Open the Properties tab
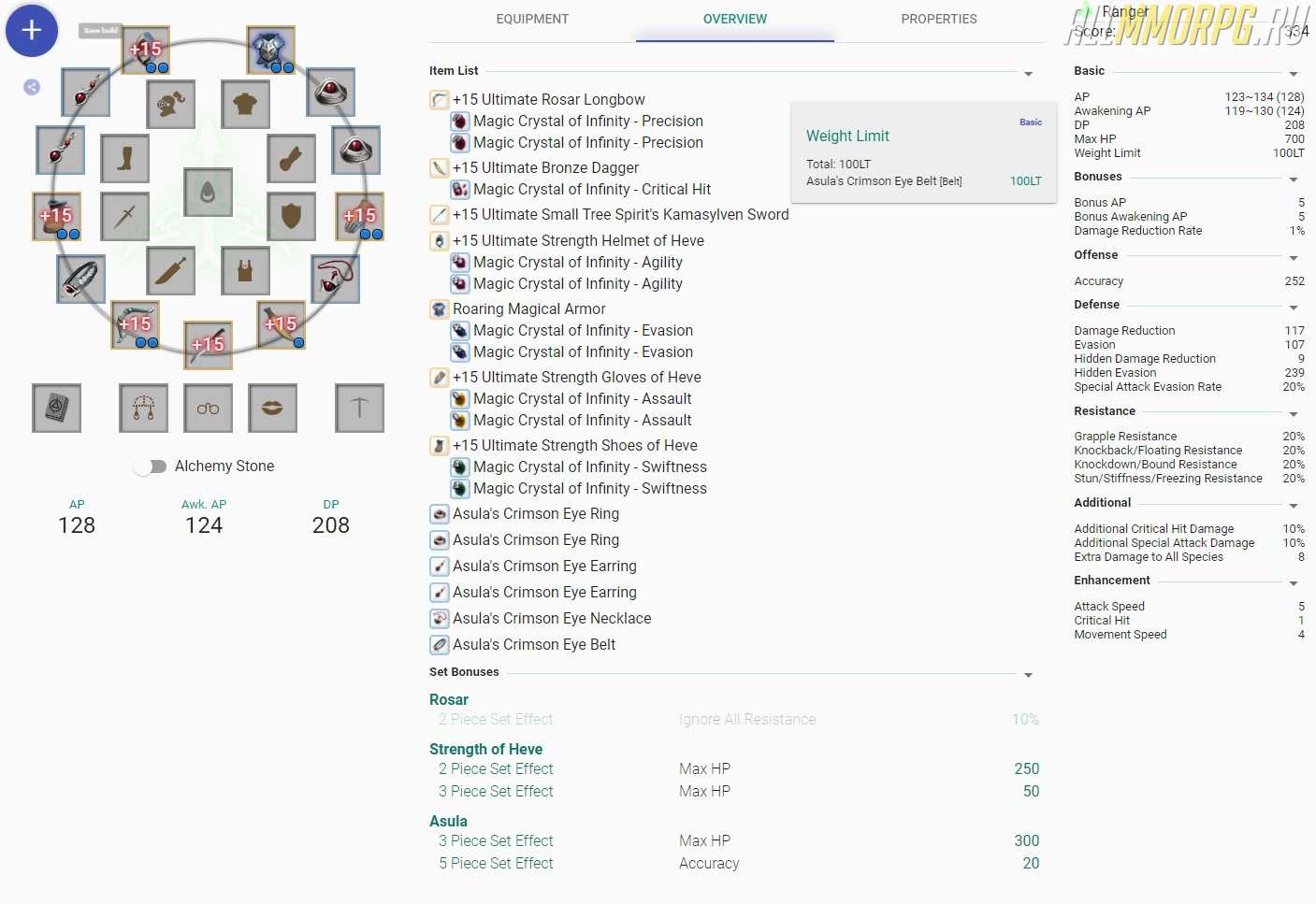The image size is (1316, 904). coord(938,19)
